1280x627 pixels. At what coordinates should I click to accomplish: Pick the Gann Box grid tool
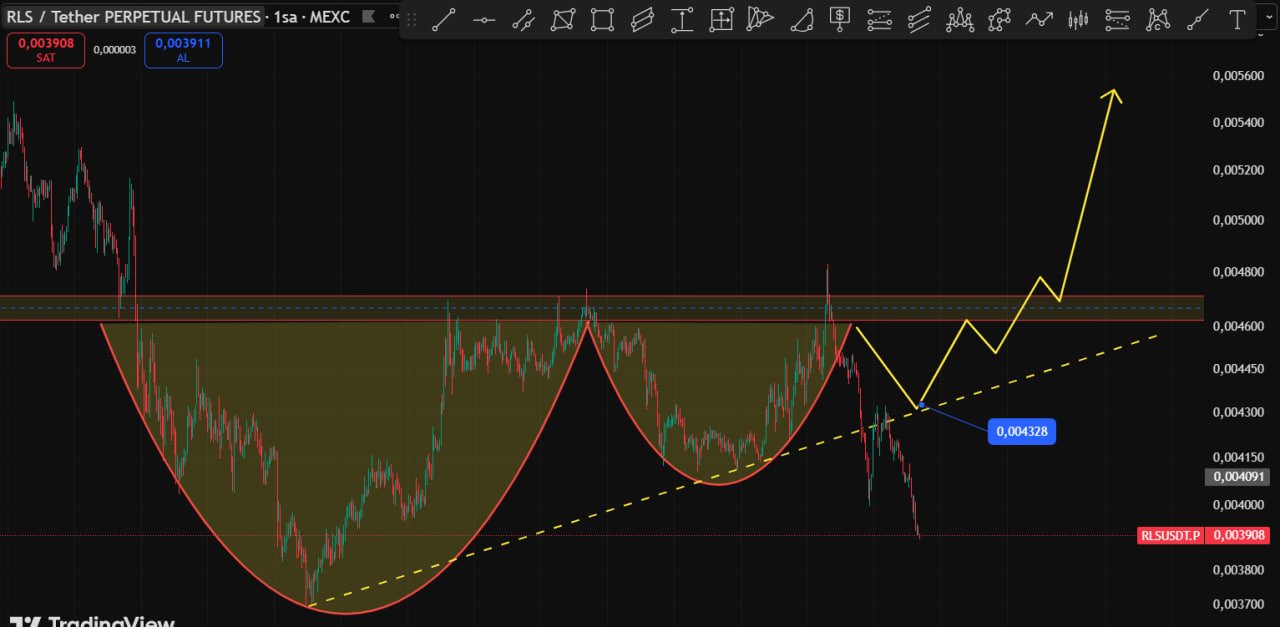[x=721, y=19]
